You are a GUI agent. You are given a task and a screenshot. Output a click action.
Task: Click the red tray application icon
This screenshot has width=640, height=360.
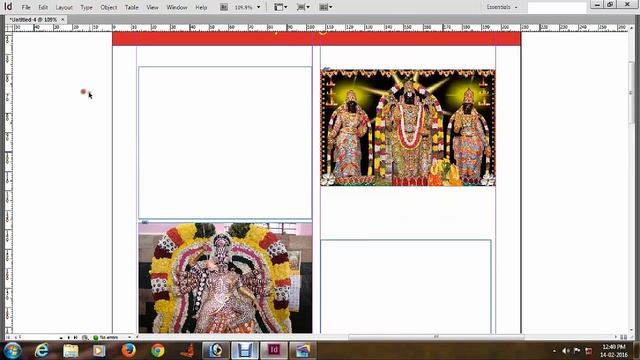pyautogui.click(x=589, y=351)
